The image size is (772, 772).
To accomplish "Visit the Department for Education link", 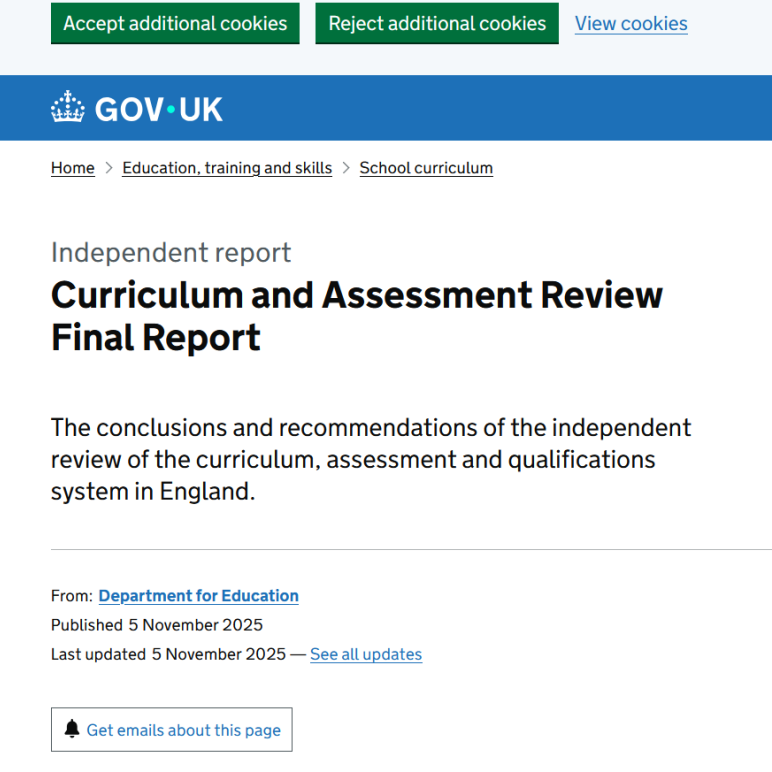I will point(198,596).
